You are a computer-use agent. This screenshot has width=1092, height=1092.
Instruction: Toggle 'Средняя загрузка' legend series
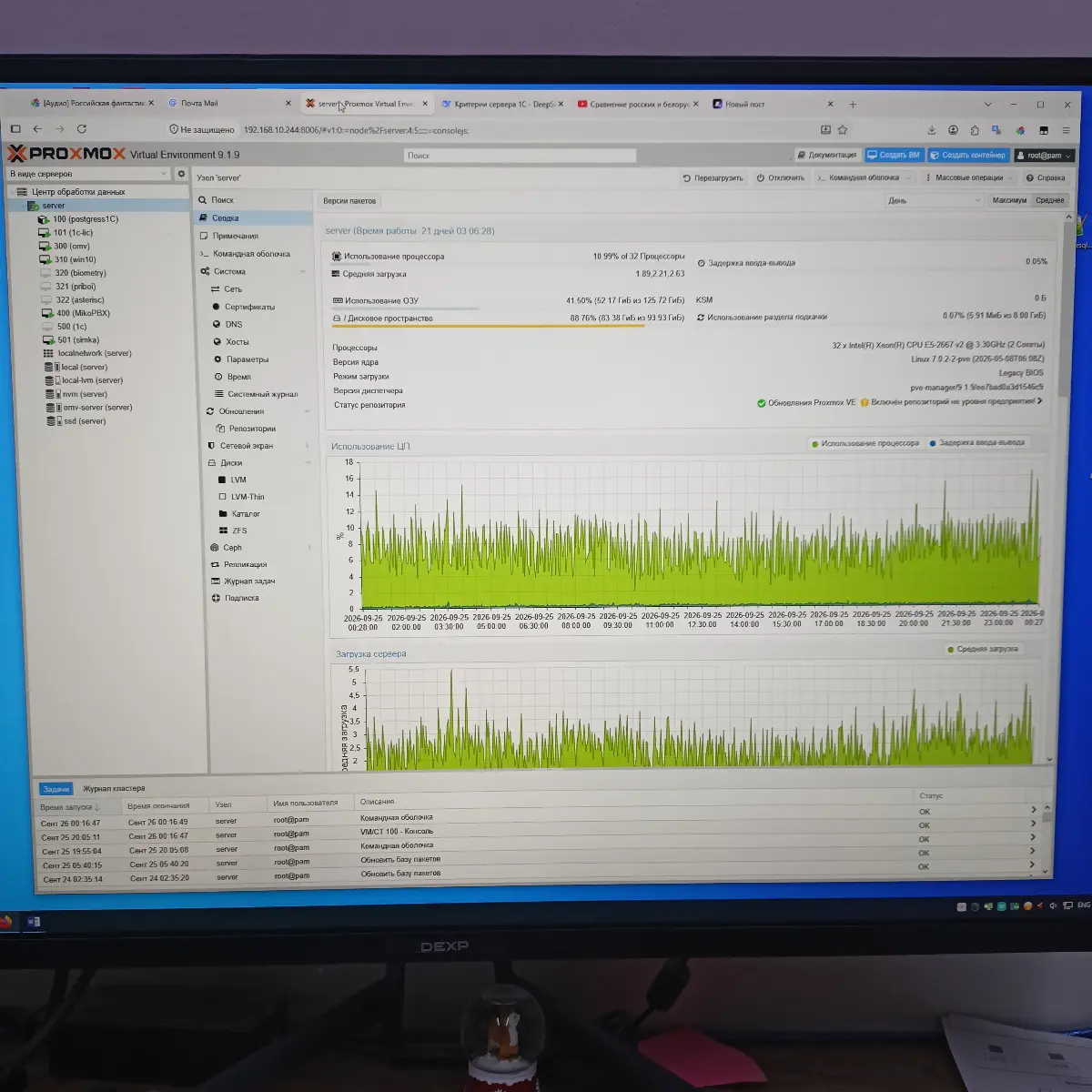pos(983,650)
